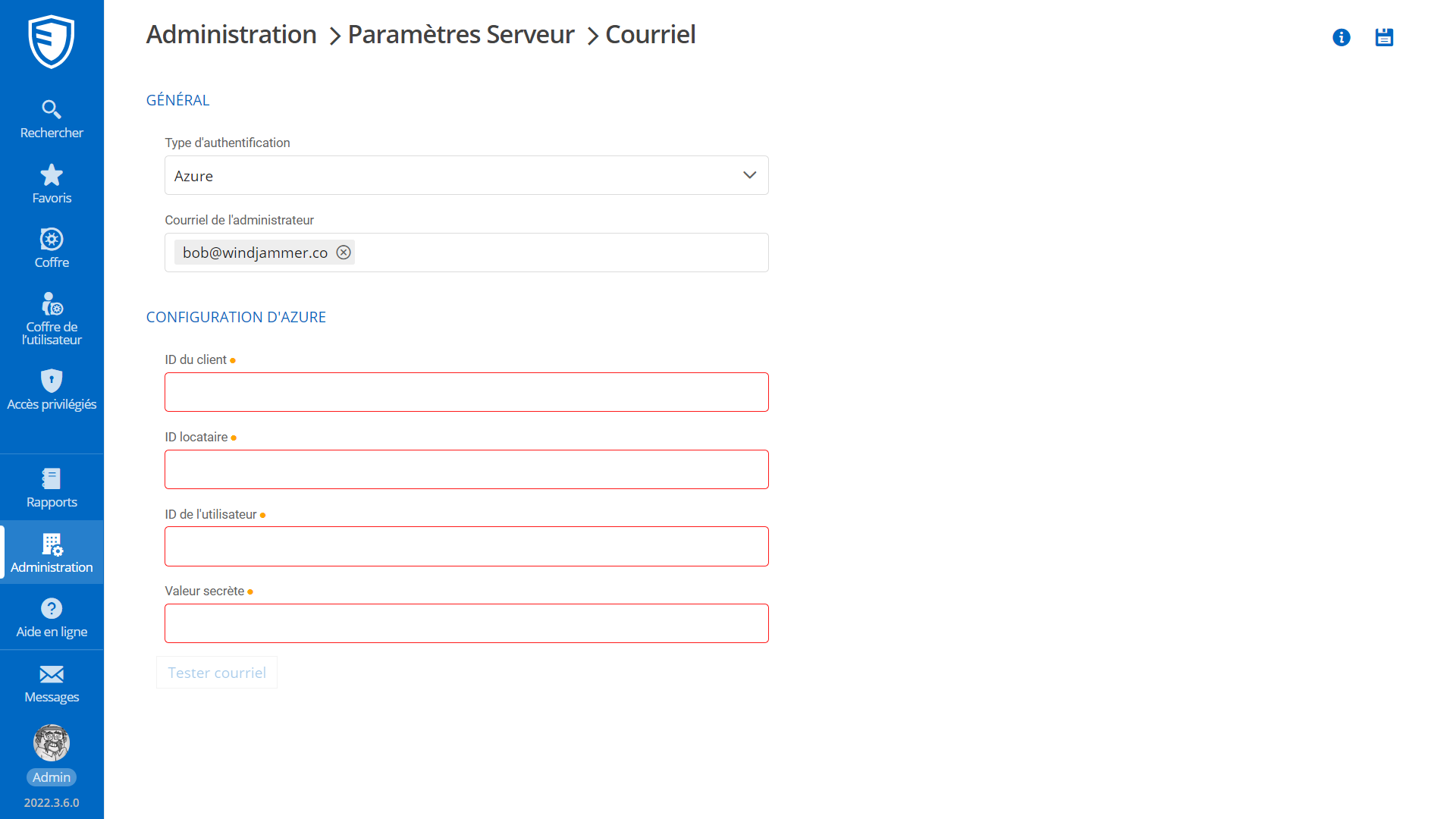Click the Valeur secrète input

pyautogui.click(x=466, y=623)
